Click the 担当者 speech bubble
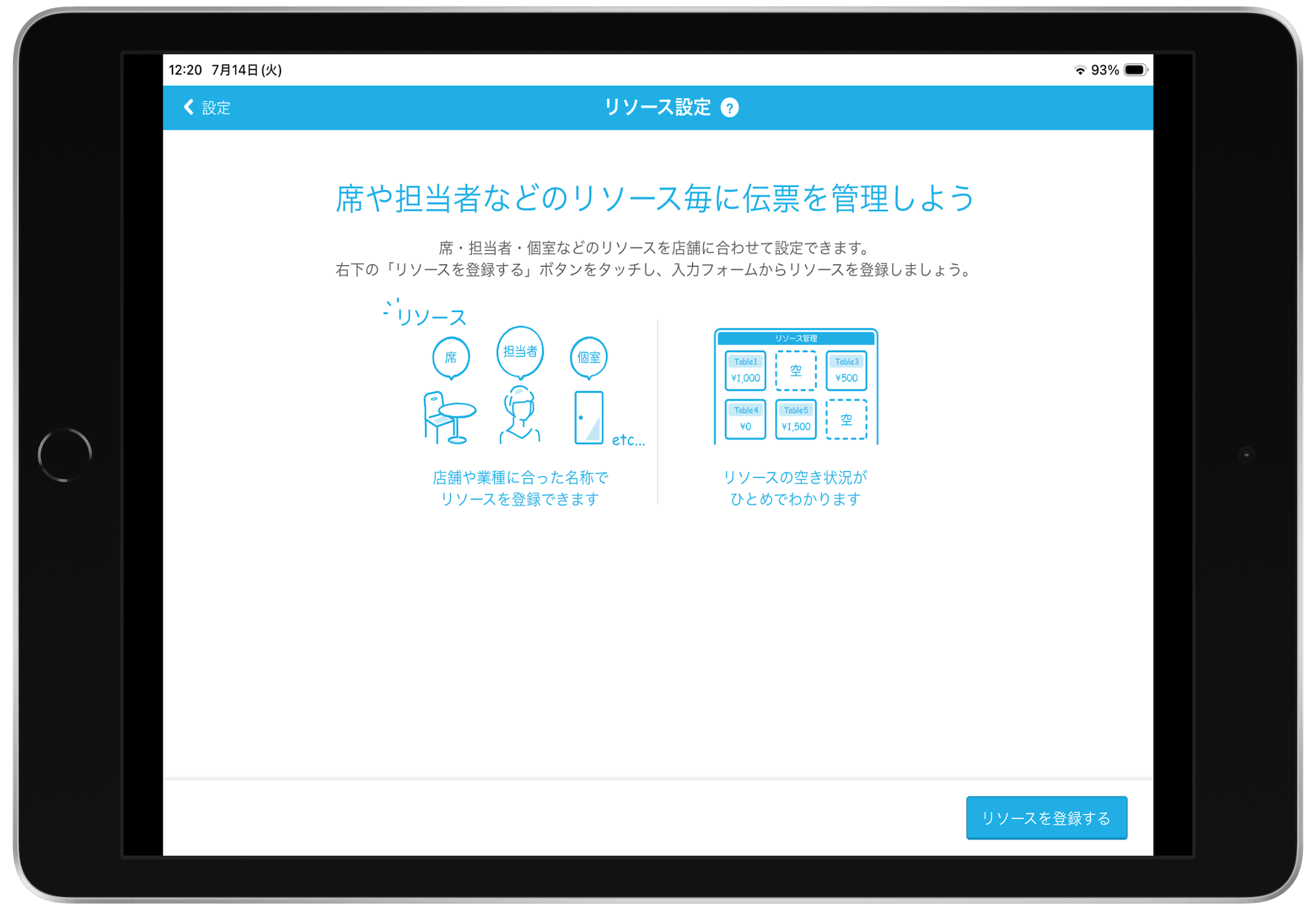This screenshot has width=1316, height=910. coord(520,353)
